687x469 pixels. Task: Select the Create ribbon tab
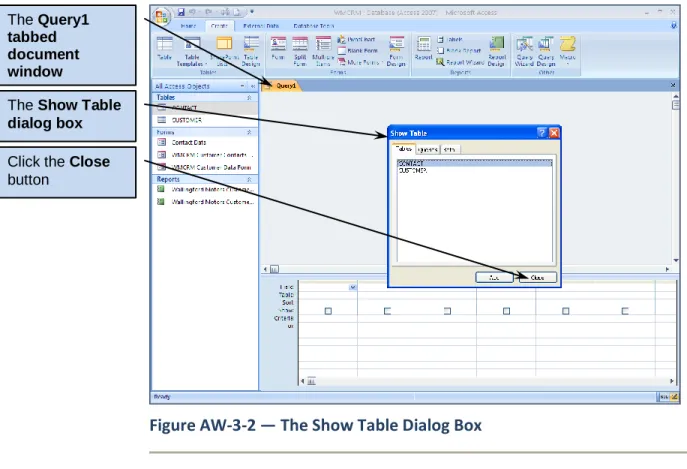pyautogui.click(x=219, y=26)
